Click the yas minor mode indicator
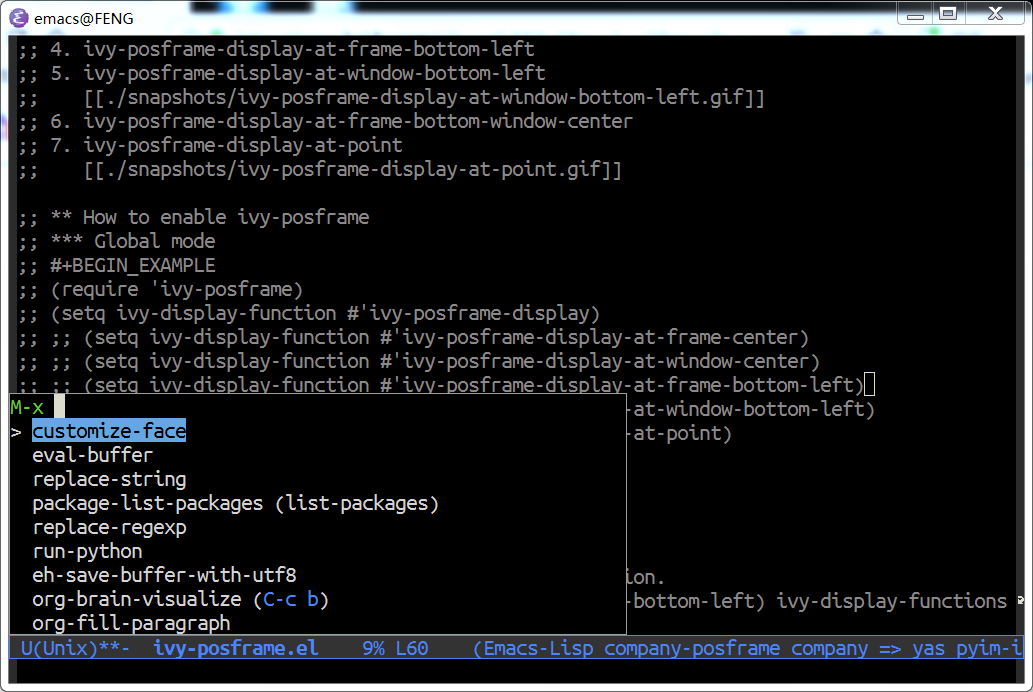Viewport: 1033px width, 692px height. point(929,649)
